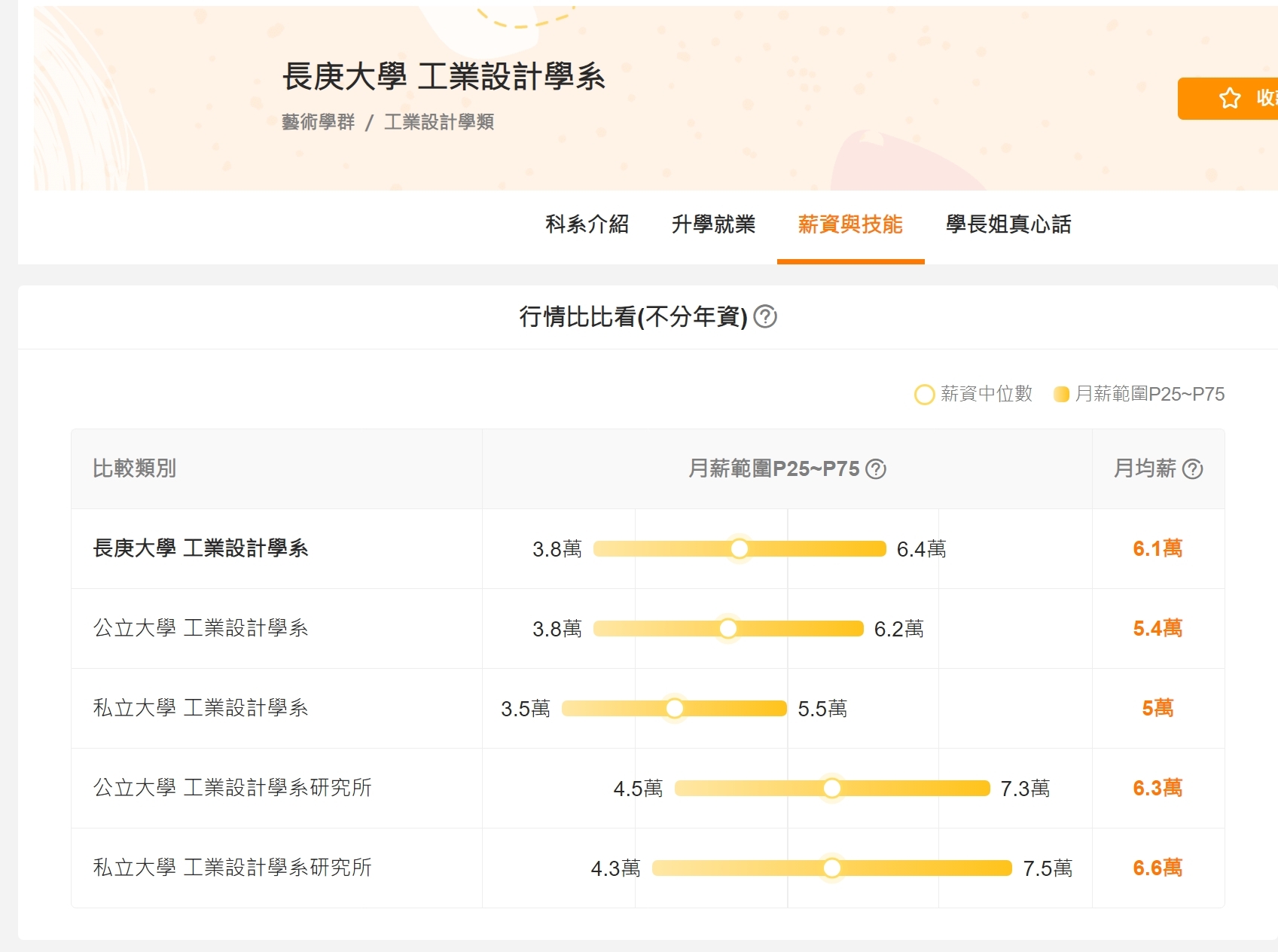Select the row label 私立大學 工業設計學系研究所
This screenshot has height=952, width=1278.
(x=232, y=868)
